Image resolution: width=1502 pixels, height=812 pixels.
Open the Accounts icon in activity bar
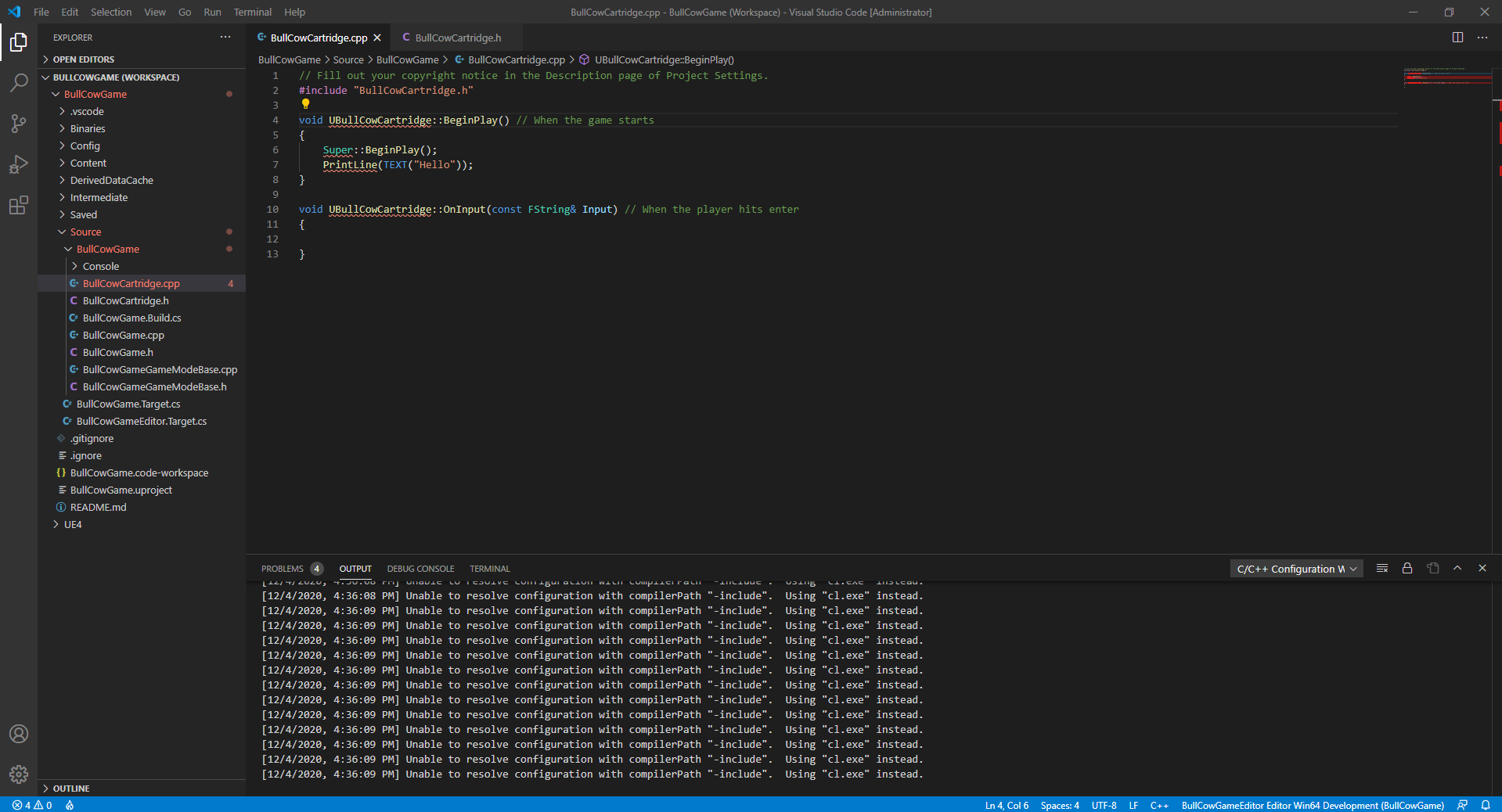point(19,734)
